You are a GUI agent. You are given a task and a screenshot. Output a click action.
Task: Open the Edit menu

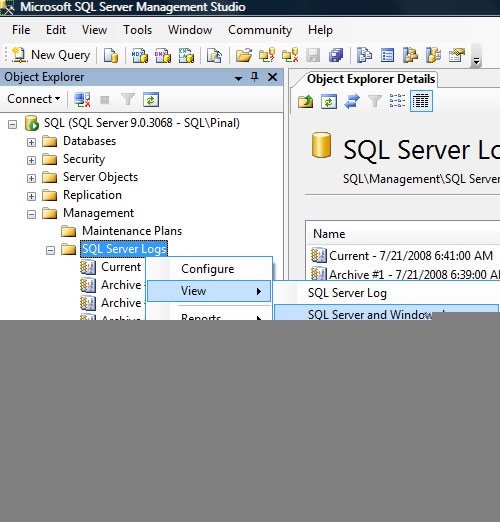click(56, 30)
